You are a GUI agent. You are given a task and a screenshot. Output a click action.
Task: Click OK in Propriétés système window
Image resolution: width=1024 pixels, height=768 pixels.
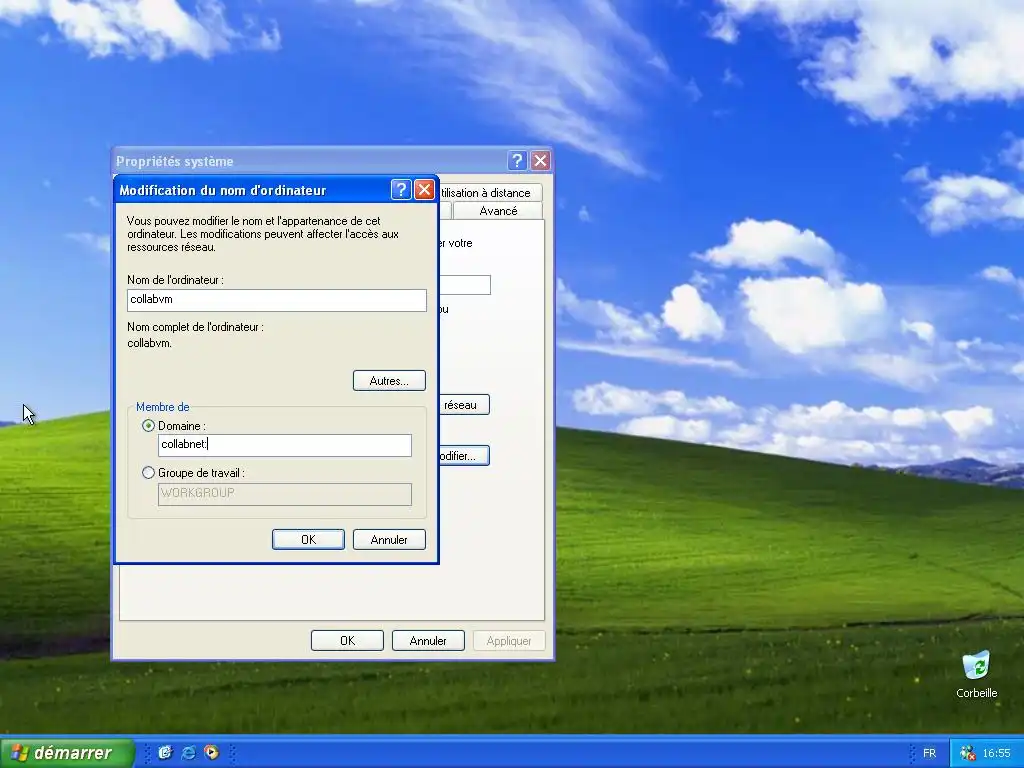coord(347,641)
